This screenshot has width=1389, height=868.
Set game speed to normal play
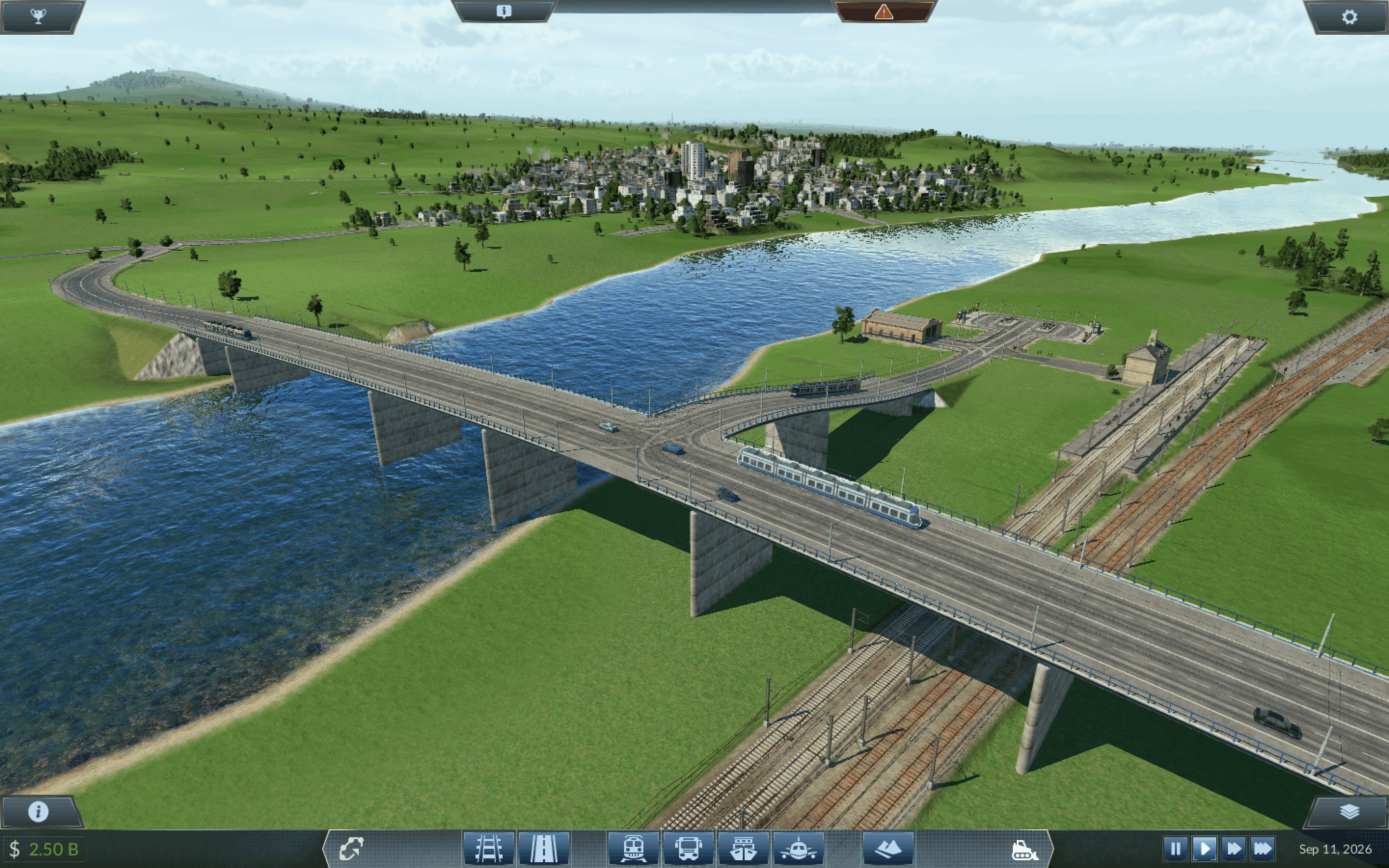click(x=1204, y=849)
